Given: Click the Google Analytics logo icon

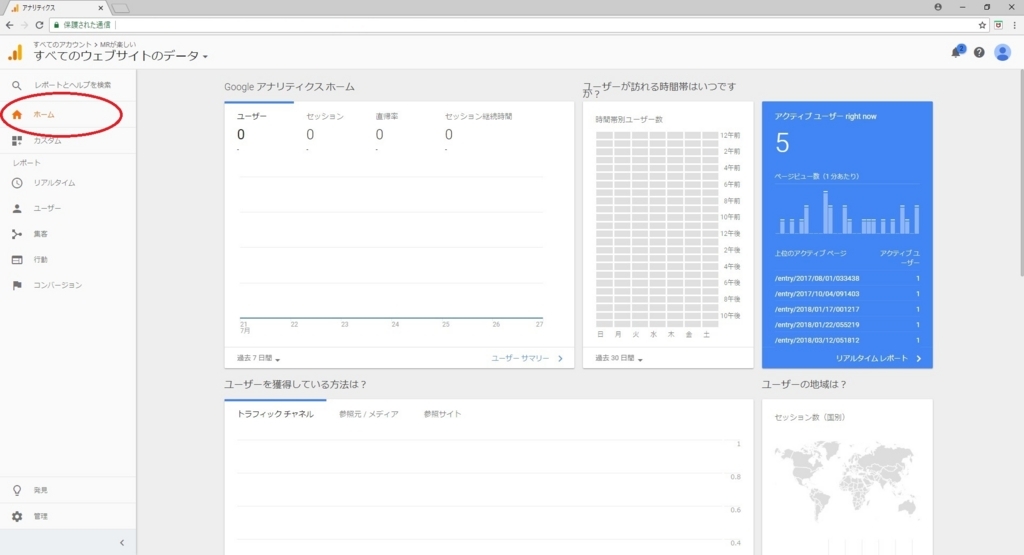Looking at the screenshot, I should click(x=15, y=52).
